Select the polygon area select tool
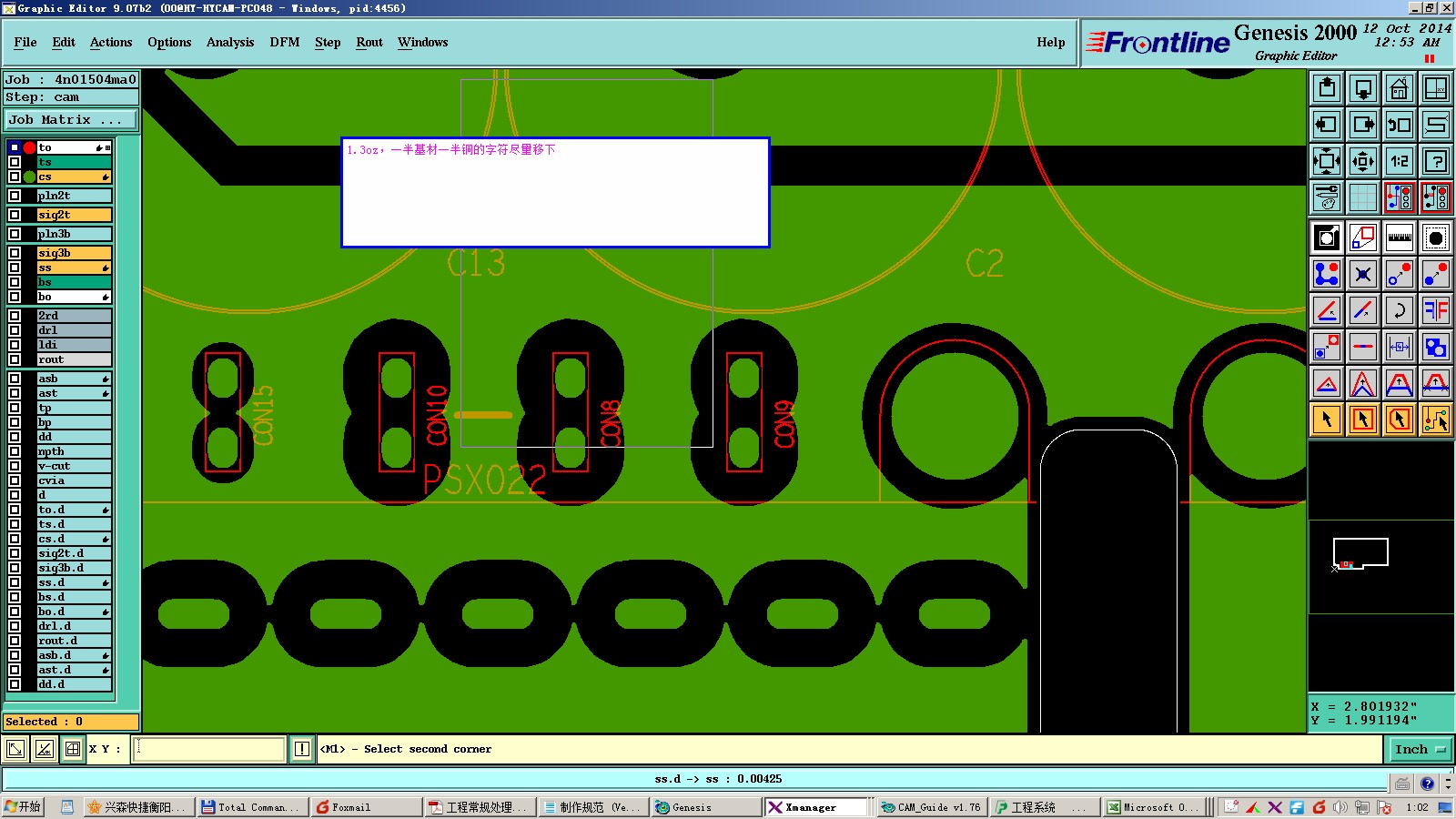 pyautogui.click(x=1400, y=420)
